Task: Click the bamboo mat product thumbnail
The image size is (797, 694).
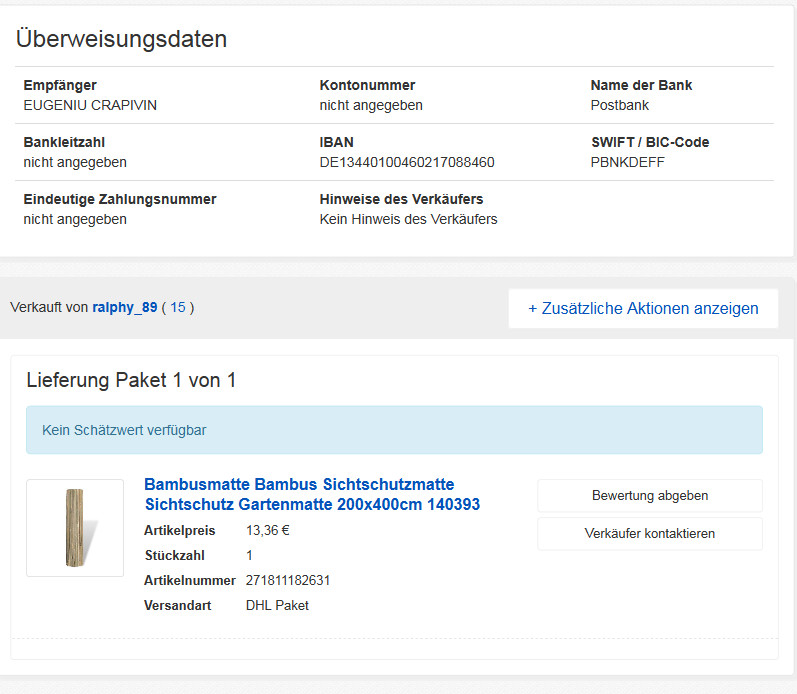Action: click(x=75, y=527)
